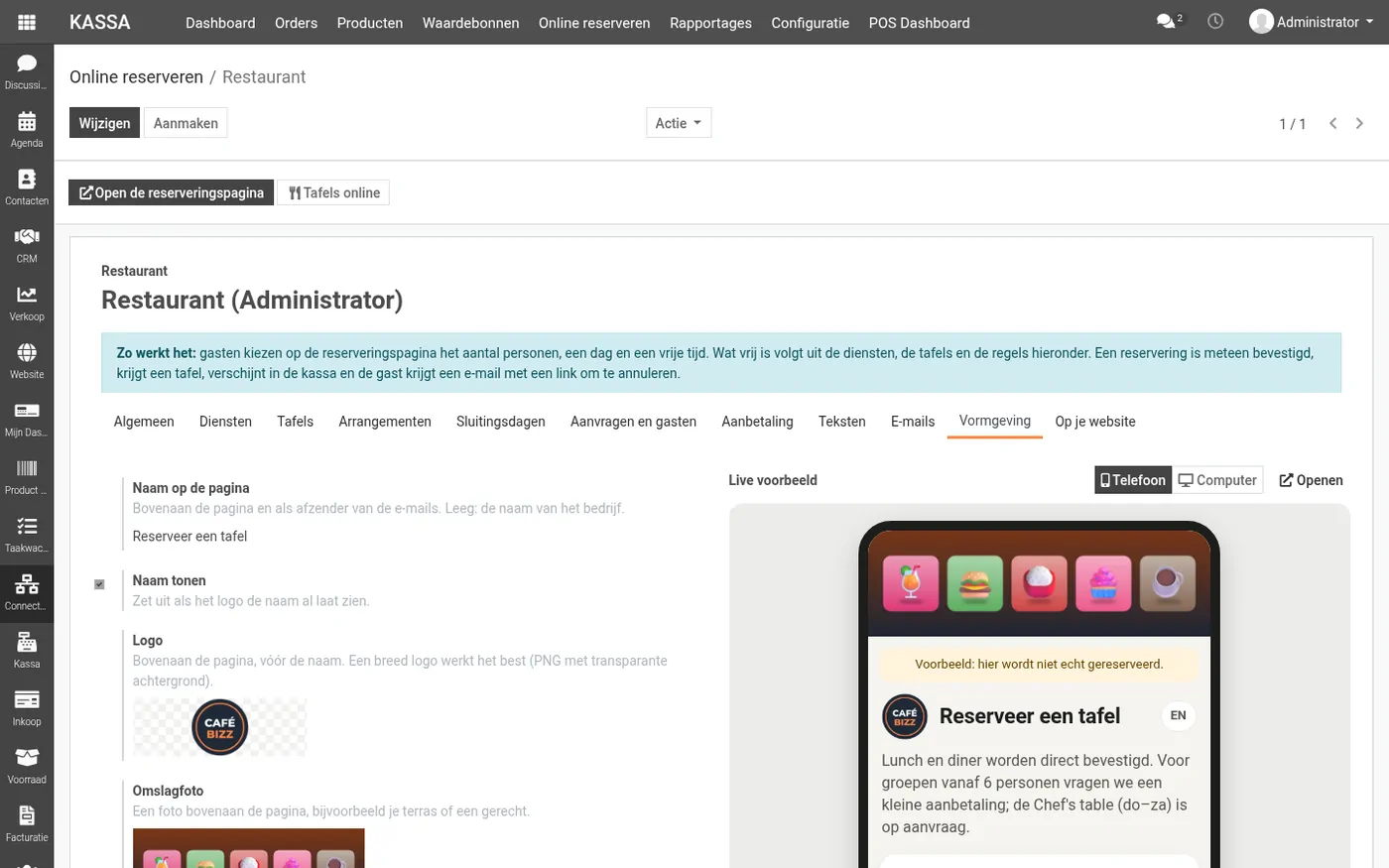Switch to Op je website tab
1389x868 pixels.
pos(1095,422)
